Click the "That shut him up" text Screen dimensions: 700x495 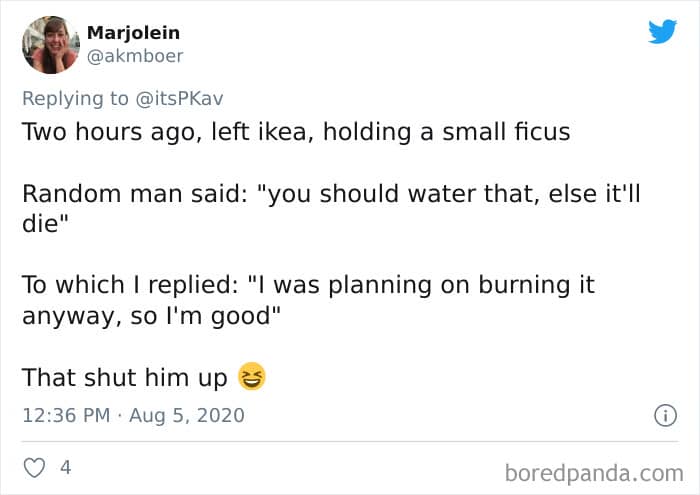tap(125, 378)
